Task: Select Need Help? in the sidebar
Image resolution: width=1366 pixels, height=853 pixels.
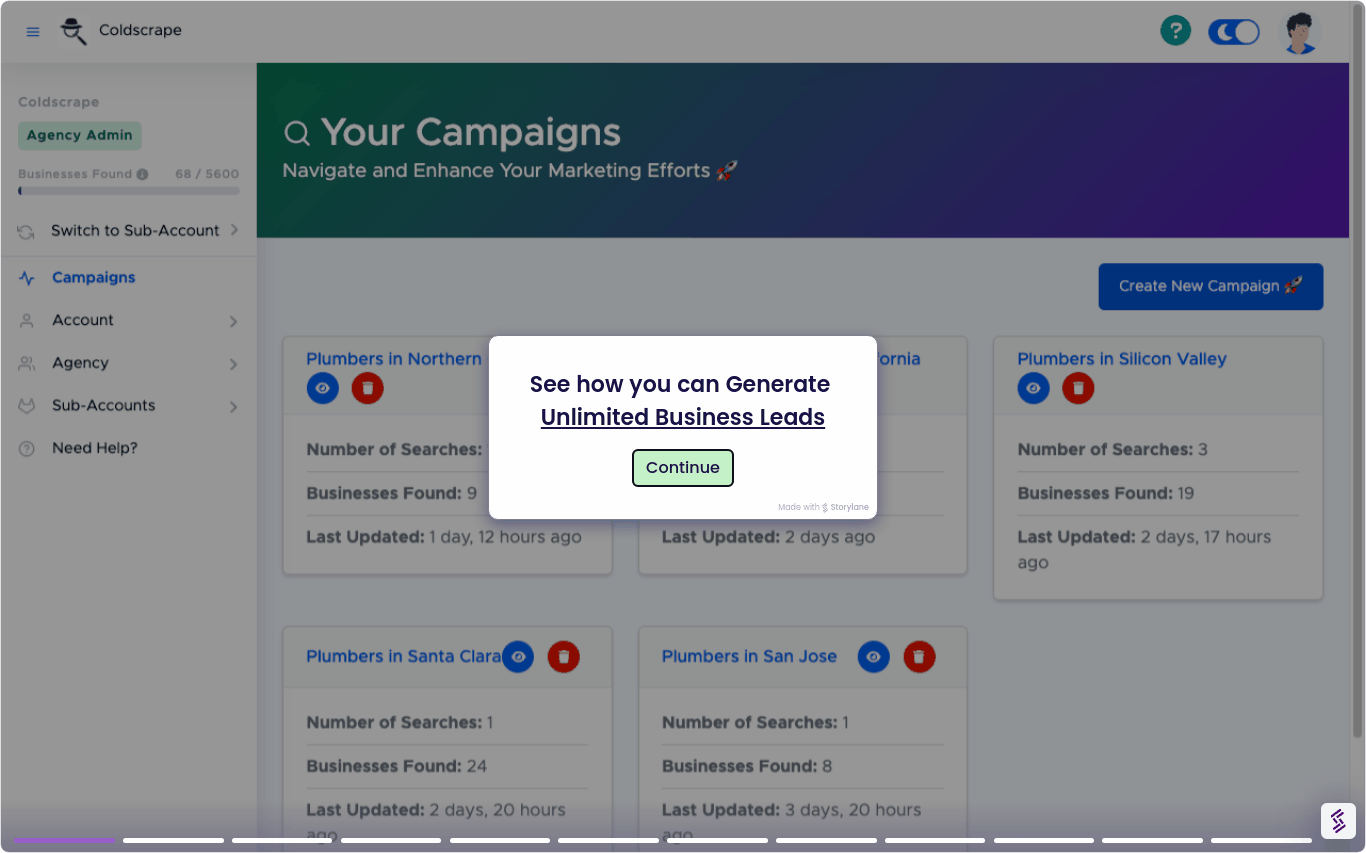Action: click(94, 449)
